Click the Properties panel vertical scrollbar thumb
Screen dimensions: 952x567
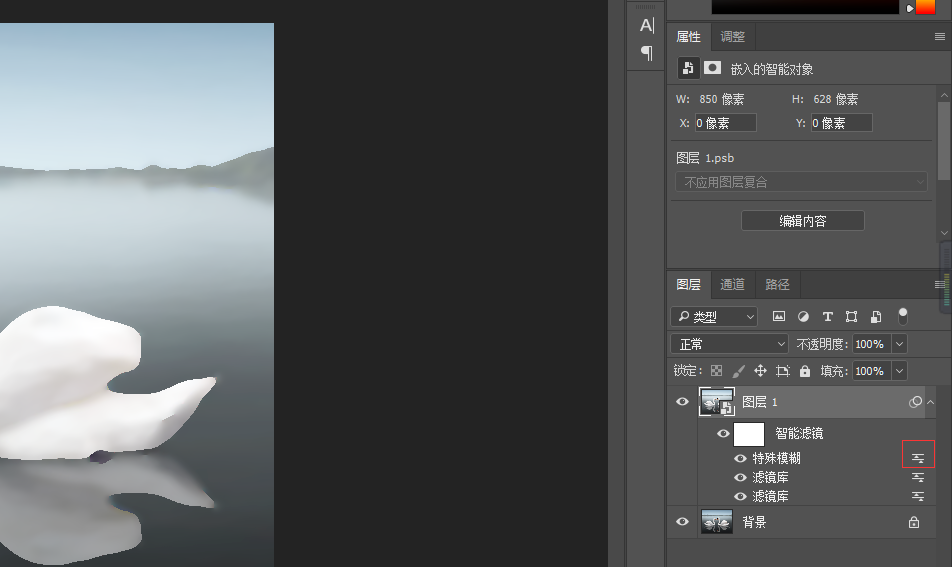tap(944, 141)
